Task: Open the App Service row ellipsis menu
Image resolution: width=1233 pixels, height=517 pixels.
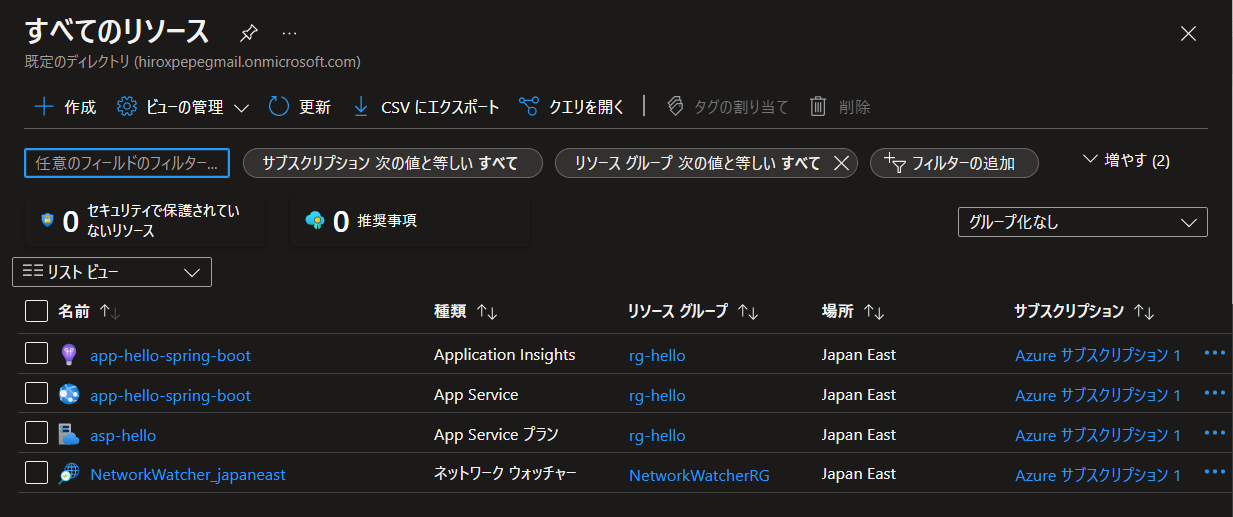Action: 1215,393
